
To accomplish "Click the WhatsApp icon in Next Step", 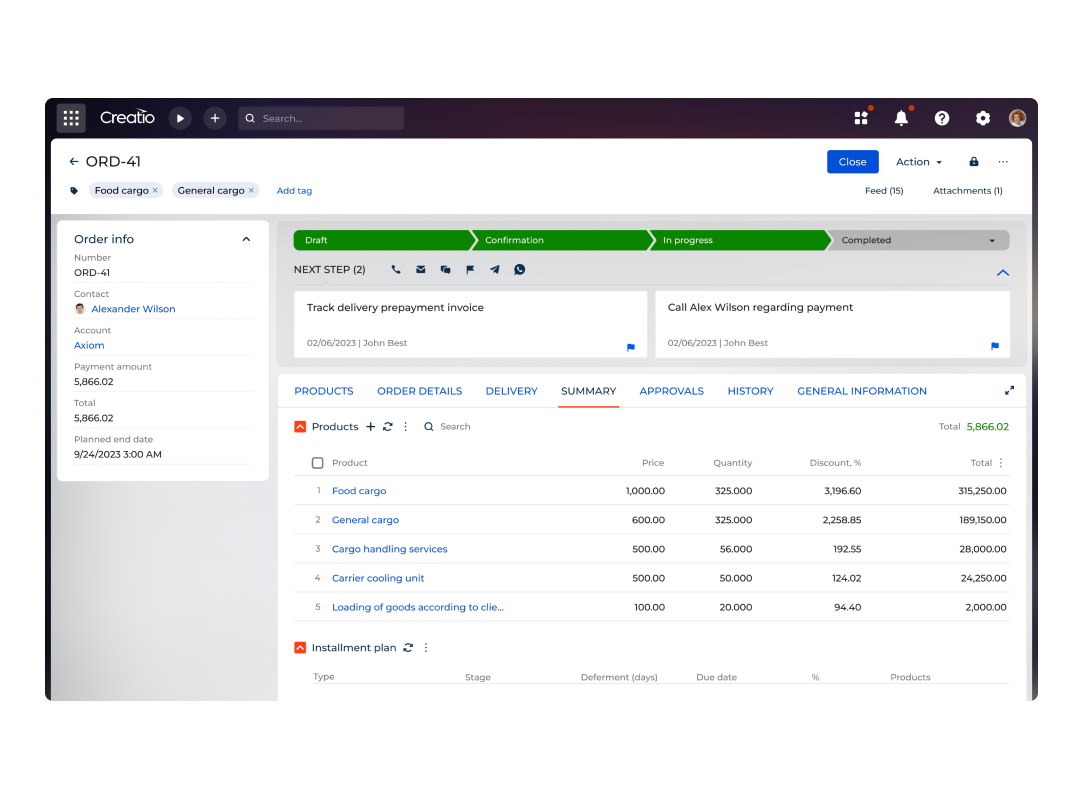I will (x=519, y=269).
